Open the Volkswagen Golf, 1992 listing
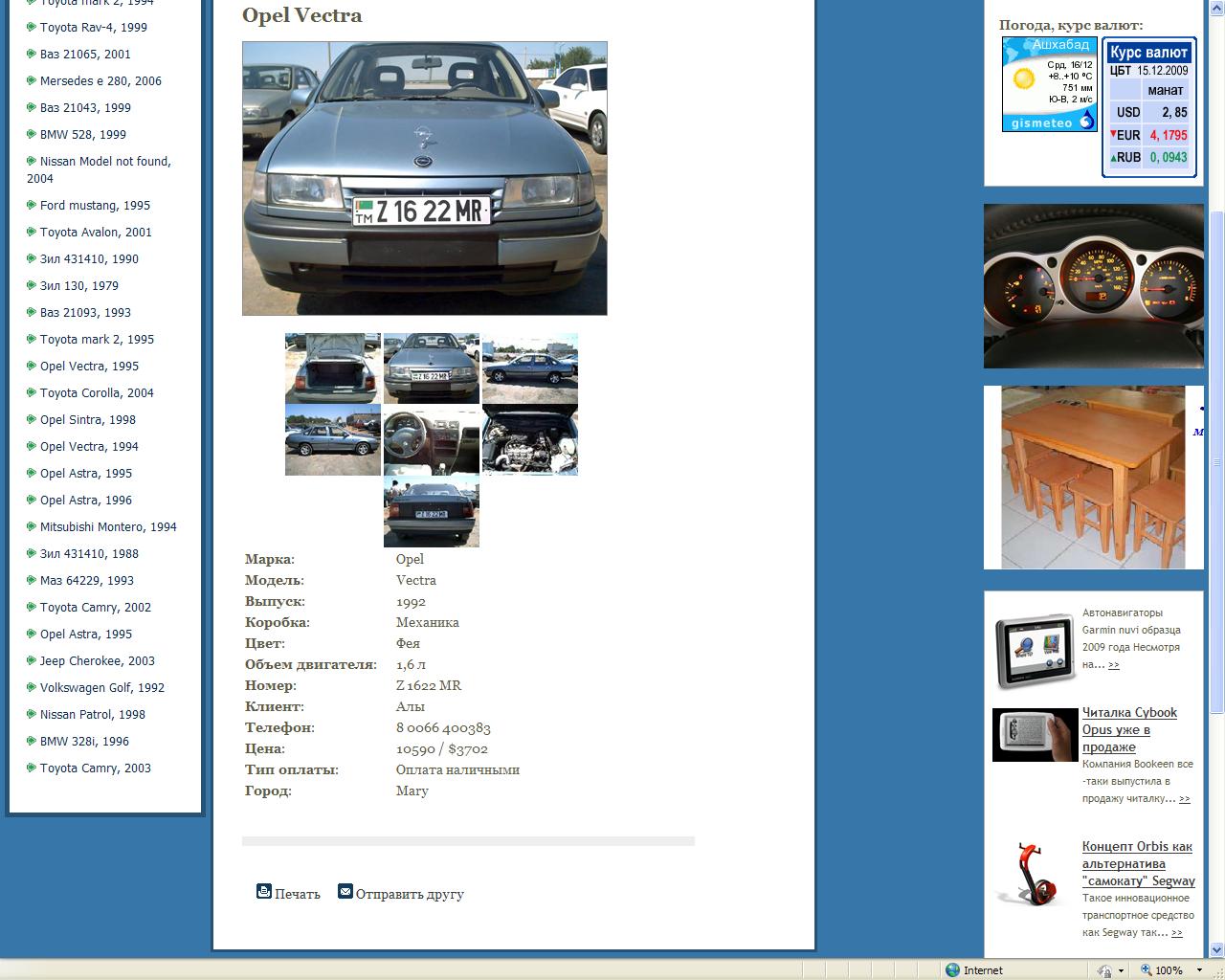 coord(102,687)
